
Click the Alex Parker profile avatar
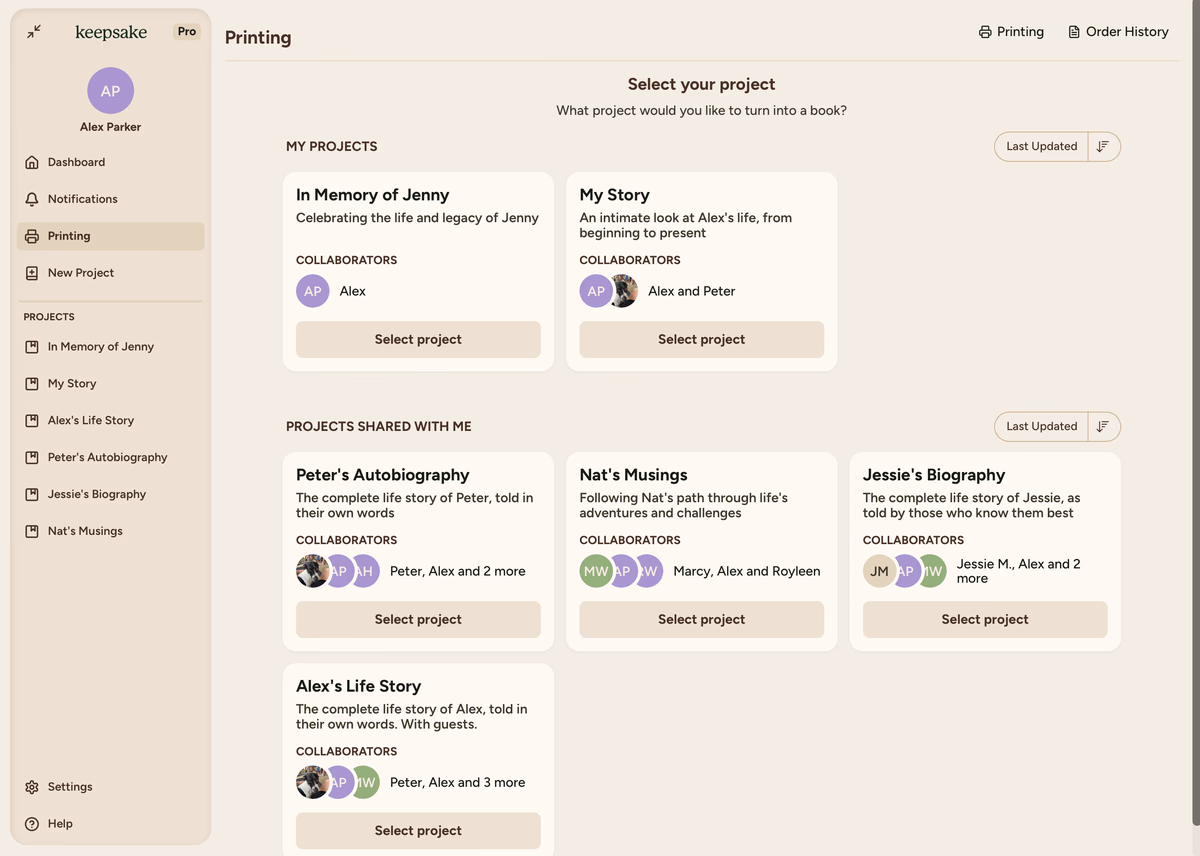pos(110,91)
